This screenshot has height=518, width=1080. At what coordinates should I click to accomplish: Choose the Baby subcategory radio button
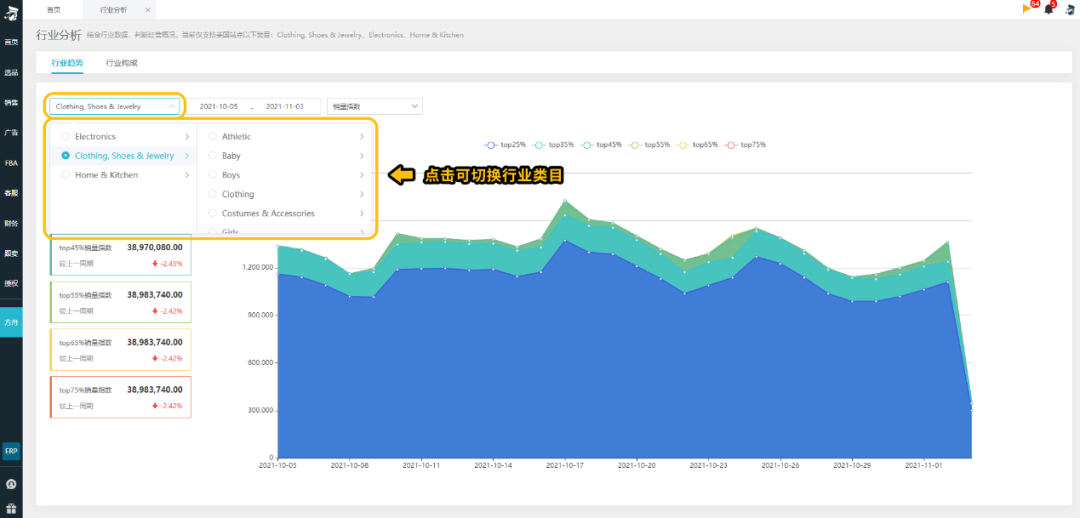[x=213, y=156]
